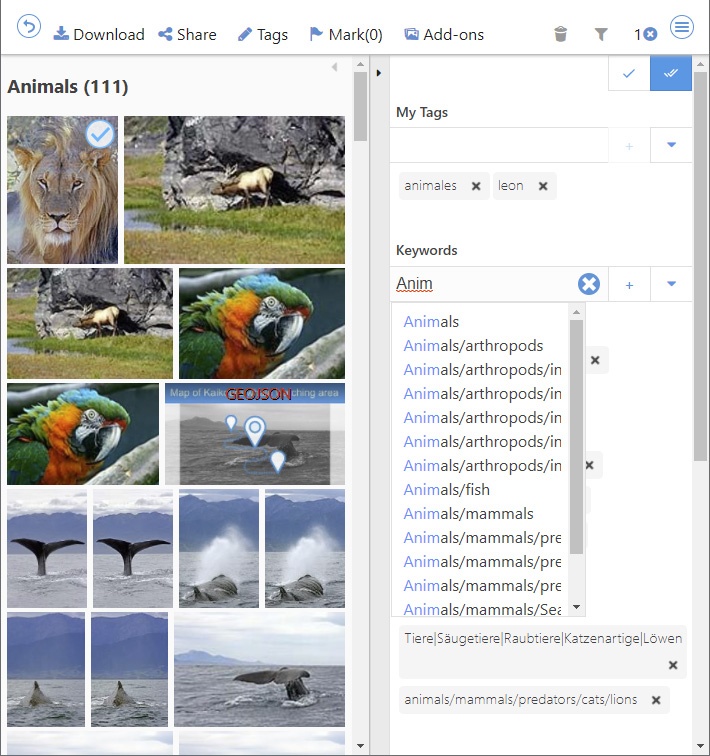The image size is (710, 756).
Task: Remove the 'leon' tag
Action: (543, 186)
